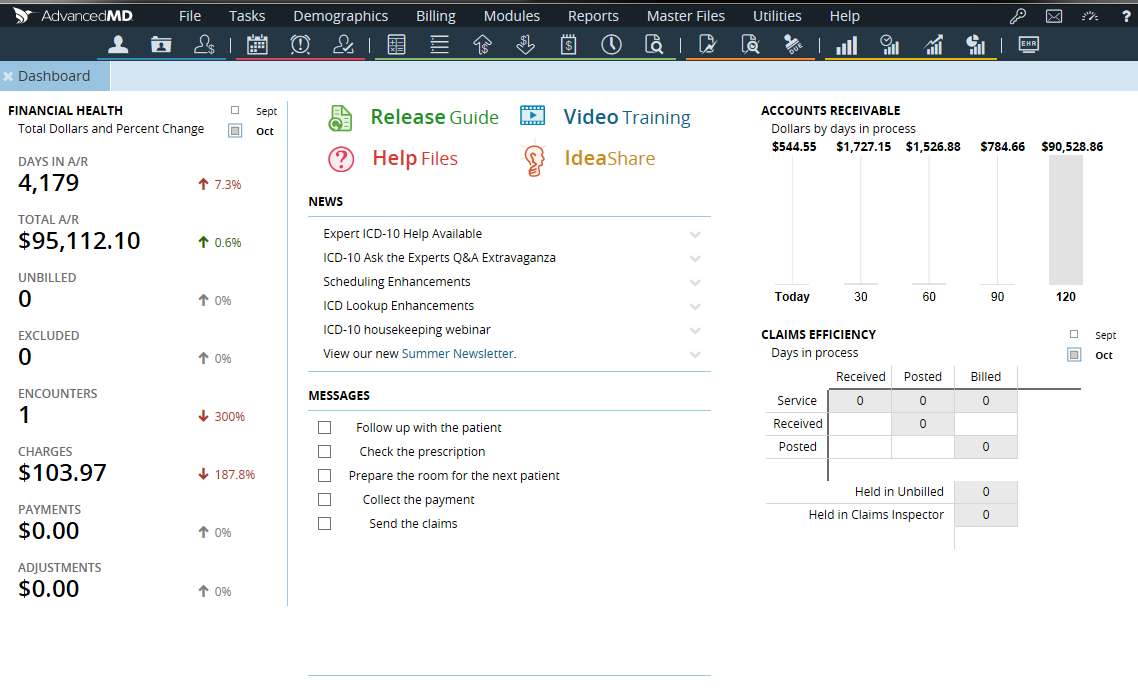Click the patient with dollar sign icon
Image resolution: width=1138 pixels, height=690 pixels.
[205, 45]
